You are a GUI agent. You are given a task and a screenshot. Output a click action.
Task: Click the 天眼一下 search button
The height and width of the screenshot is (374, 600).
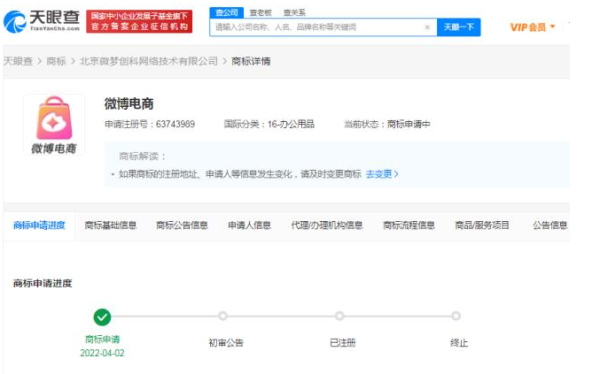pyautogui.click(x=458, y=27)
